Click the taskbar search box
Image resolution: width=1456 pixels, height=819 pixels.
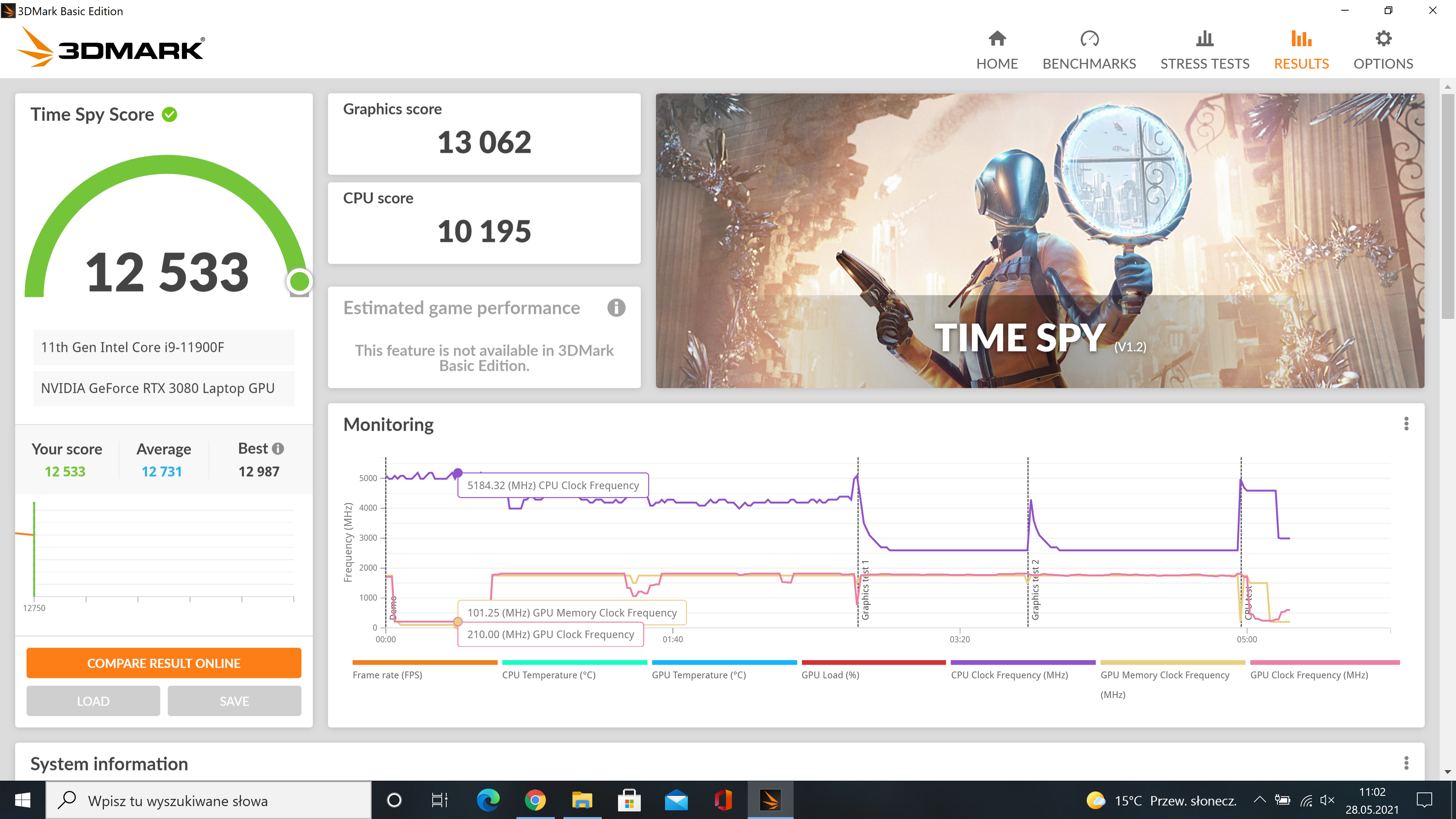(209, 800)
